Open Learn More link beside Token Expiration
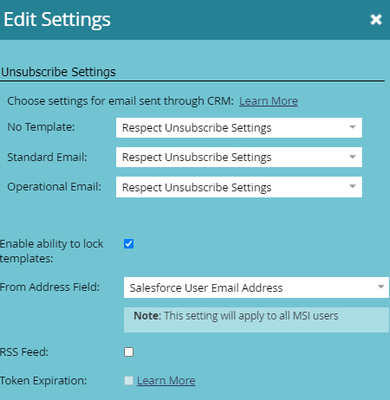 (166, 381)
